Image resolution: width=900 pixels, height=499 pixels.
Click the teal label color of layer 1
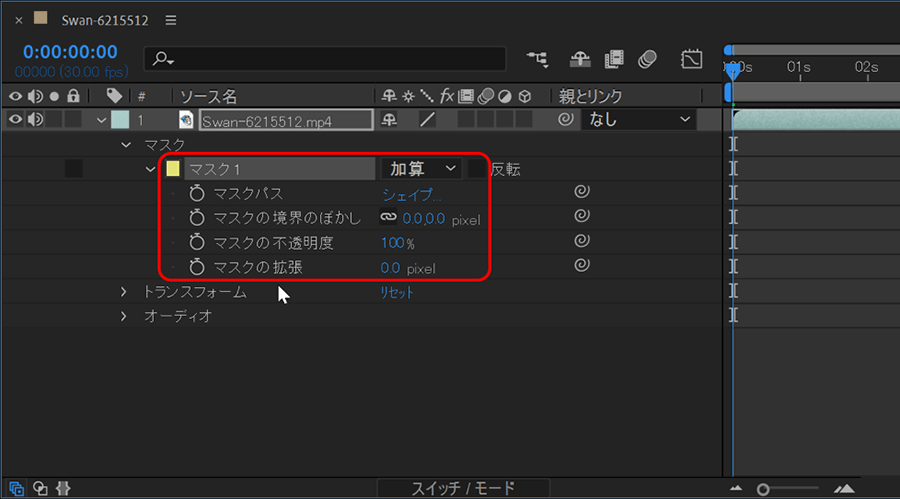(x=120, y=119)
